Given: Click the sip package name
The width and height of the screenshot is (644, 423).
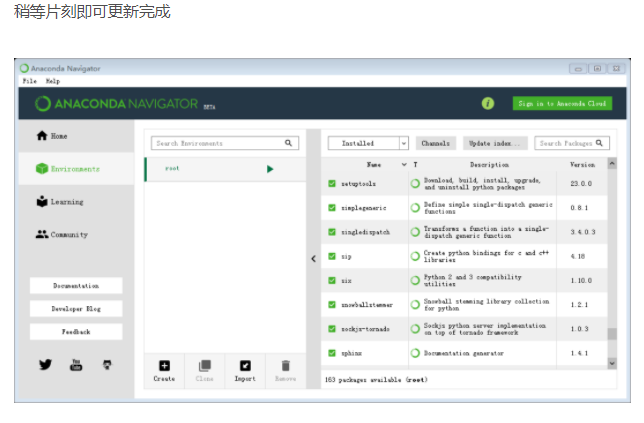Looking at the screenshot, I should tap(346, 256).
